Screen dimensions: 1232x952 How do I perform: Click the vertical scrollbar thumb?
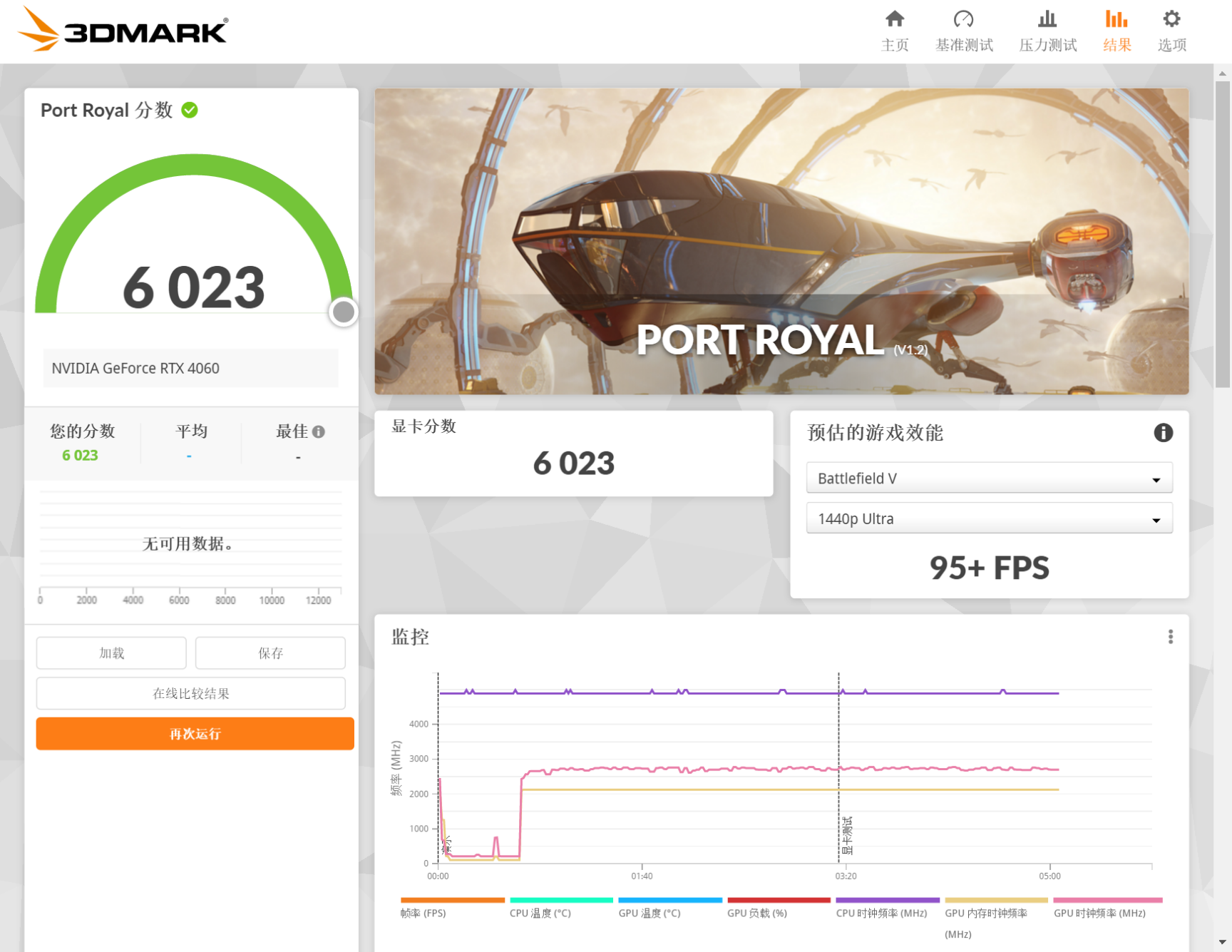1223,234
